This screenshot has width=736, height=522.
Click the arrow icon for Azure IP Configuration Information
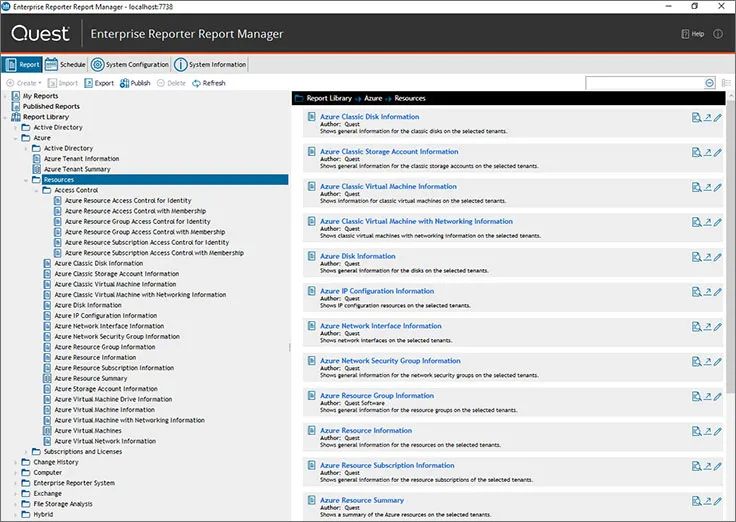click(x=708, y=292)
